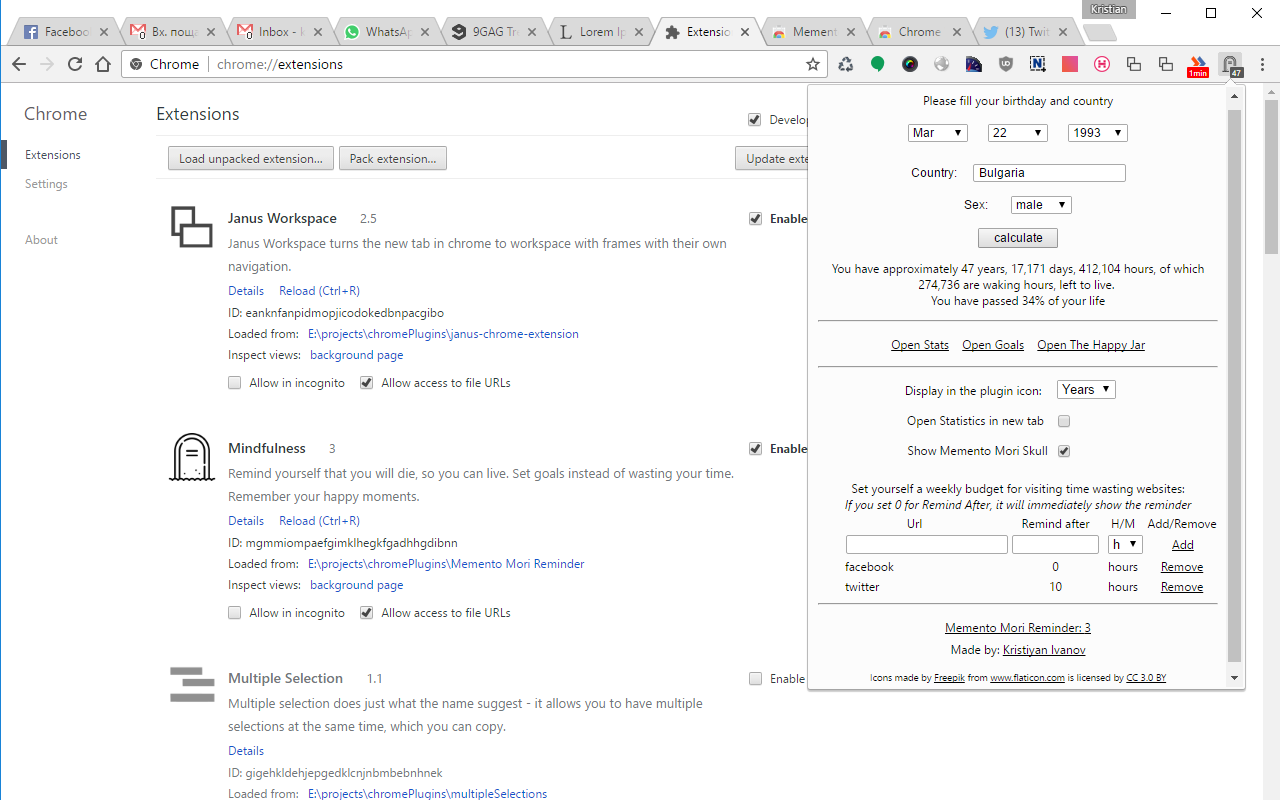
Task: Enable Open Statistics in new tab
Action: point(1064,421)
